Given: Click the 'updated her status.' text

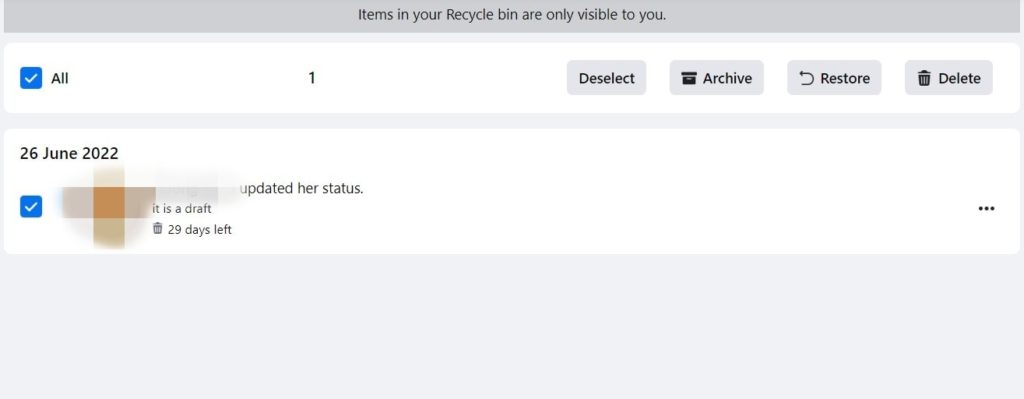Looking at the screenshot, I should point(302,189).
